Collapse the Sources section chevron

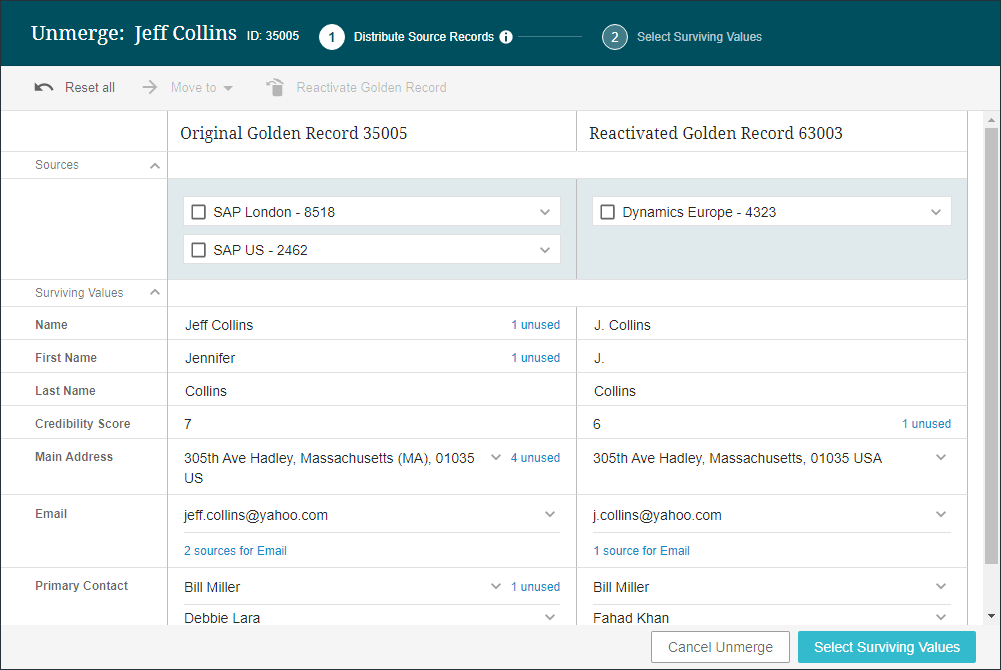(x=154, y=166)
